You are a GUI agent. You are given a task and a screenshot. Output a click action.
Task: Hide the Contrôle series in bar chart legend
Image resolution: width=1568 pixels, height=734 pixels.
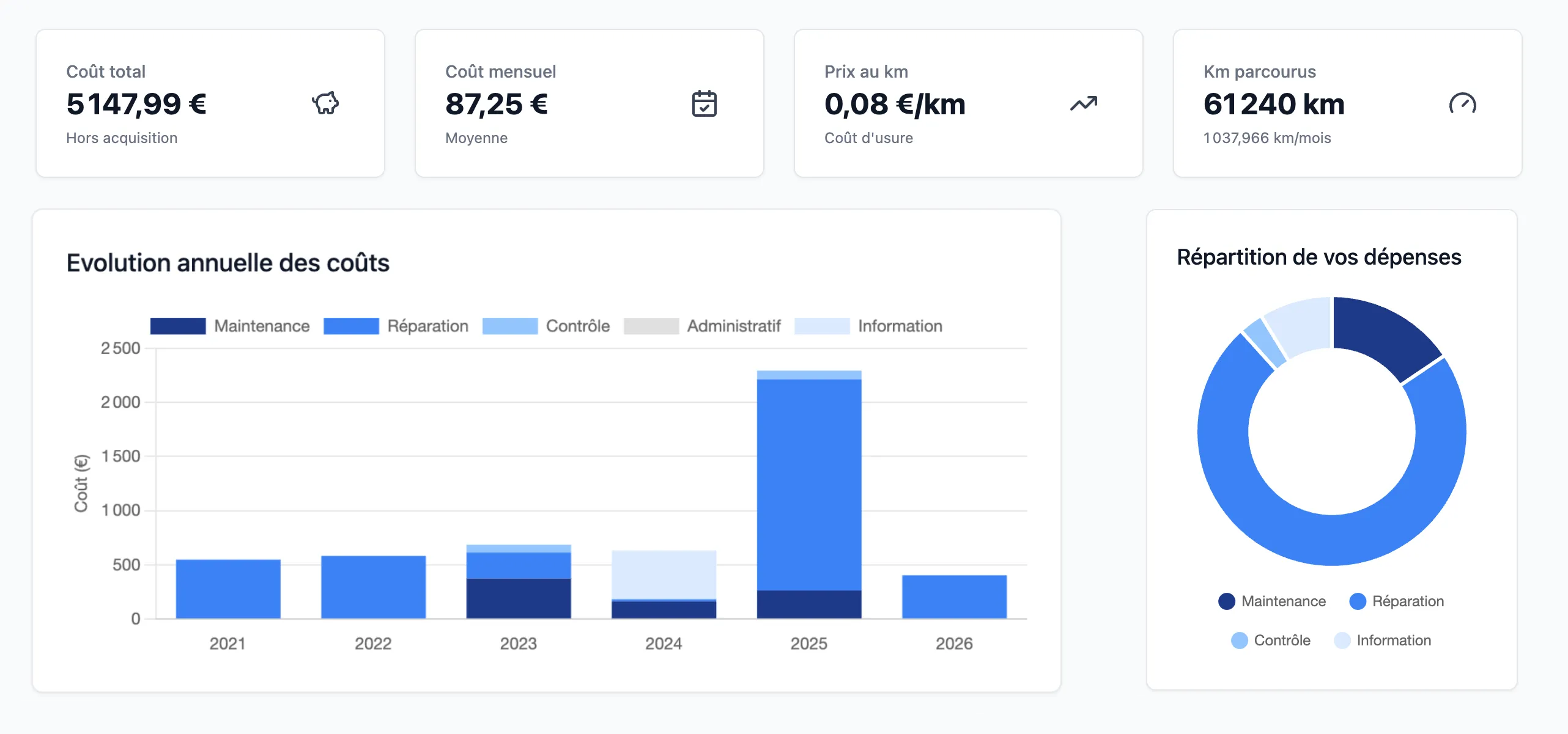click(x=509, y=326)
